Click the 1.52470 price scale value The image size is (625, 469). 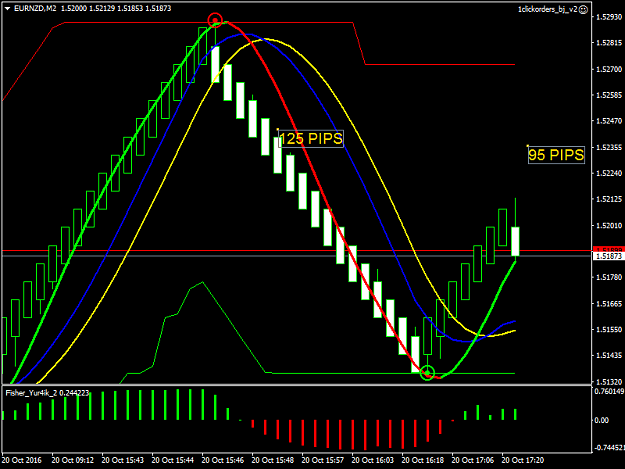tap(609, 121)
